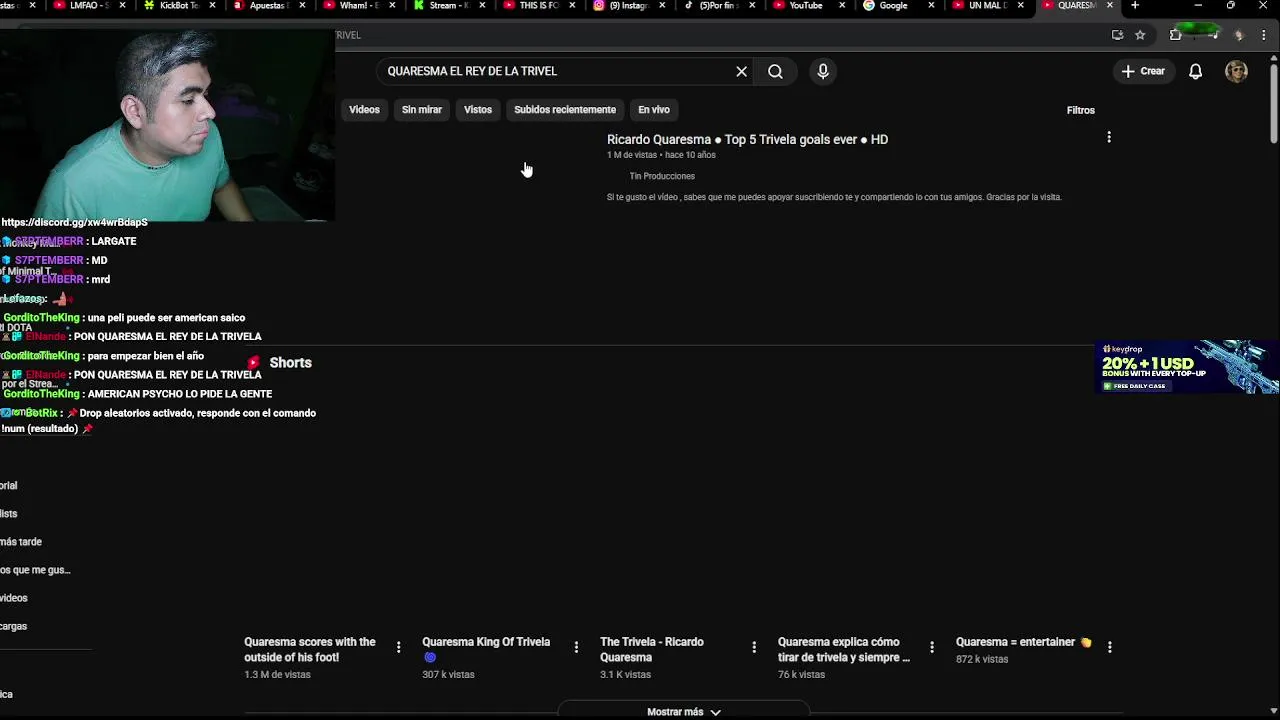Click the magnifier search button
The height and width of the screenshot is (720, 1280).
click(x=775, y=71)
